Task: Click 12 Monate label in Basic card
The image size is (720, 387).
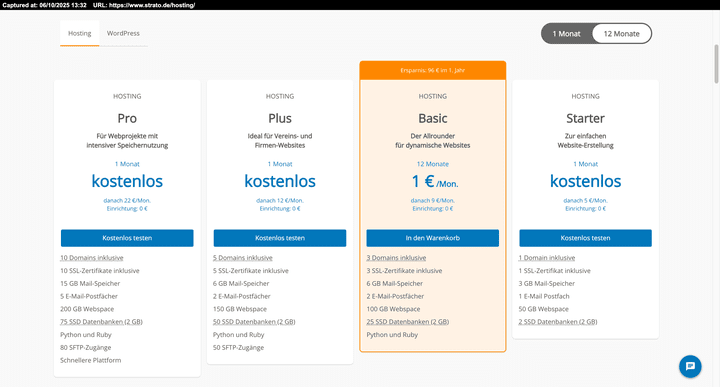Action: click(x=433, y=164)
